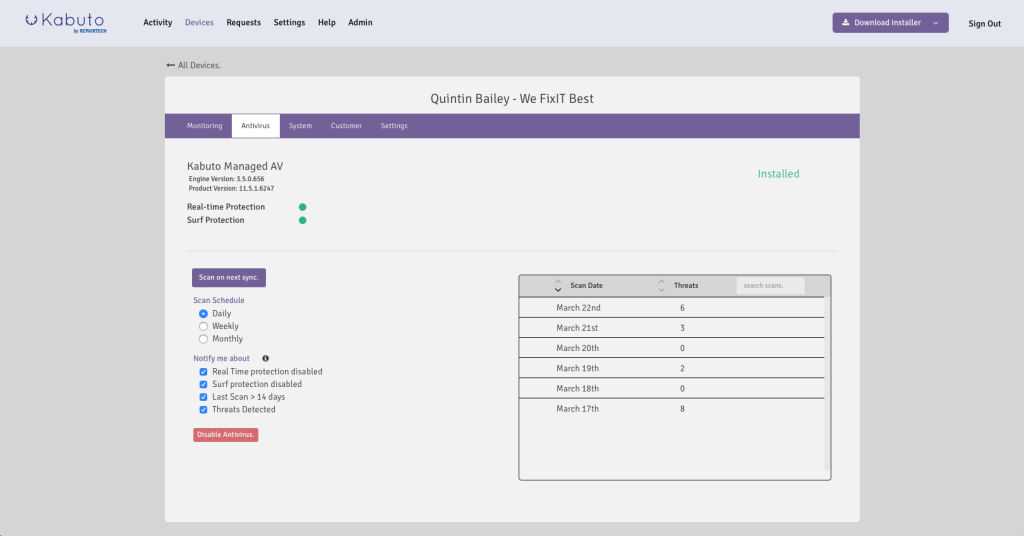The width and height of the screenshot is (1024, 536).
Task: Click the red Disable Antivirus button
Action: (225, 435)
